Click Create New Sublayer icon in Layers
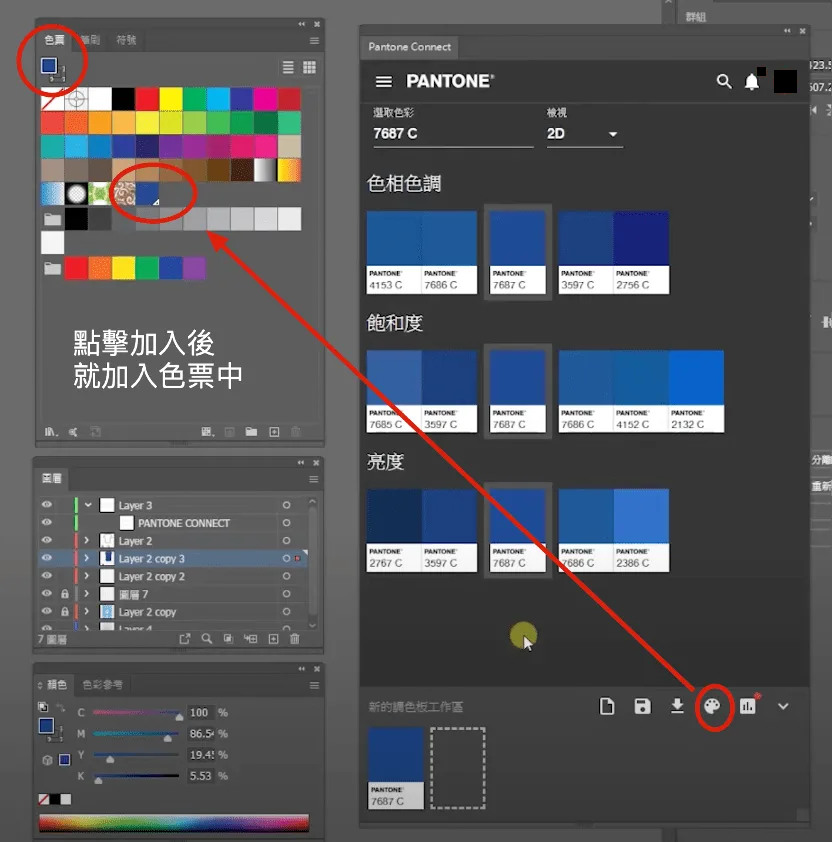832x842 pixels. (250, 638)
